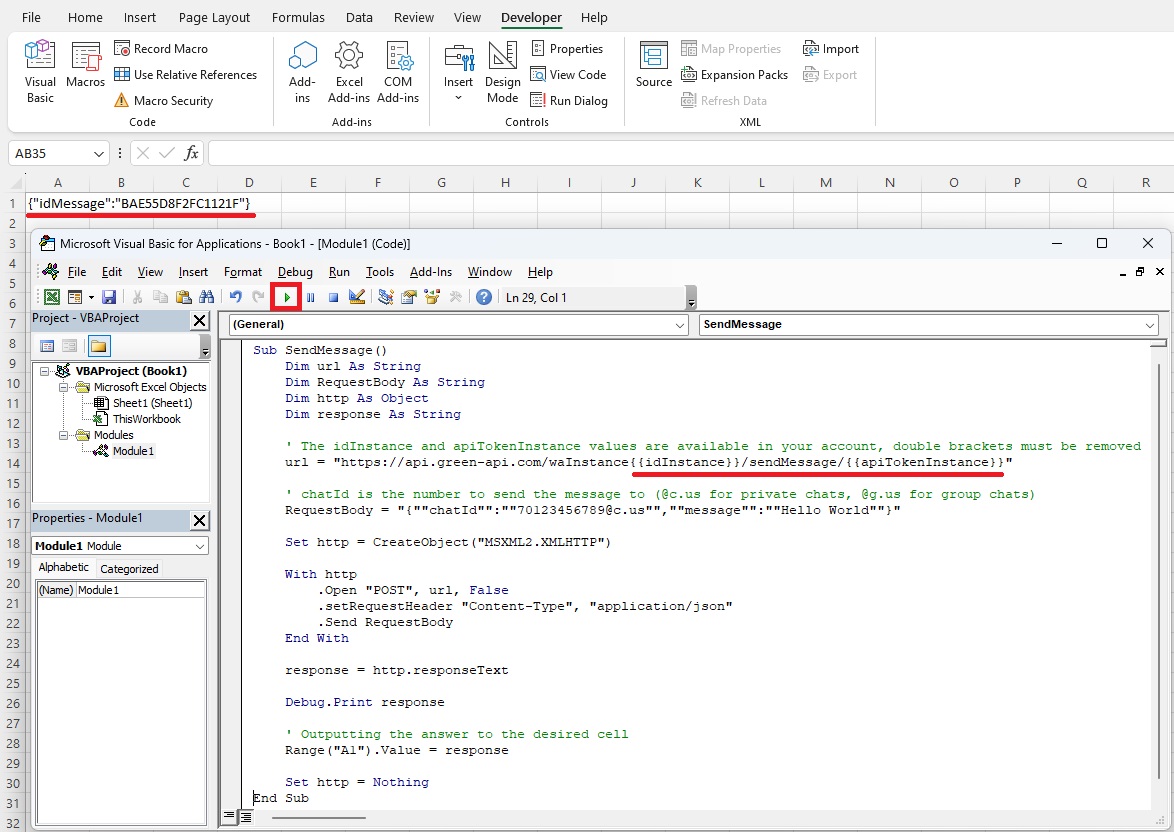Click the Break pause icon in VBA toolbar
This screenshot has width=1174, height=832.
pos(310,297)
